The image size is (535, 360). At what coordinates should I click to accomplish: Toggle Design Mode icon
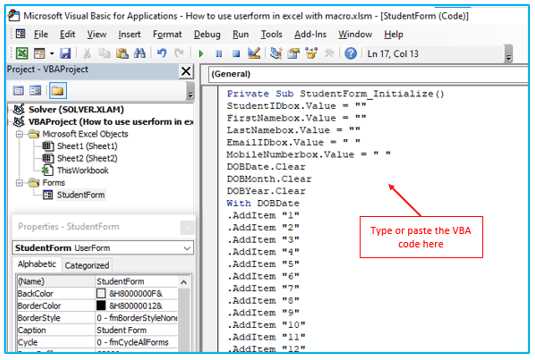pos(254,53)
